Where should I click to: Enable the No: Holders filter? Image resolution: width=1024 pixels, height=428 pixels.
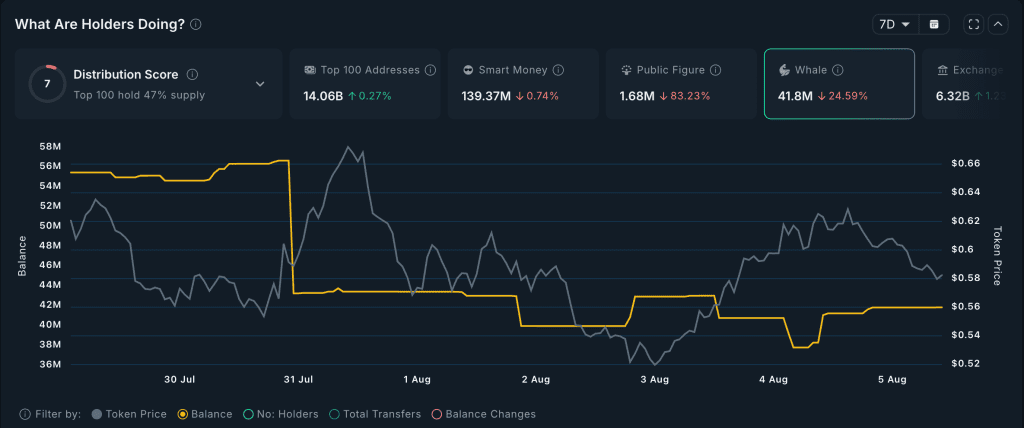249,414
